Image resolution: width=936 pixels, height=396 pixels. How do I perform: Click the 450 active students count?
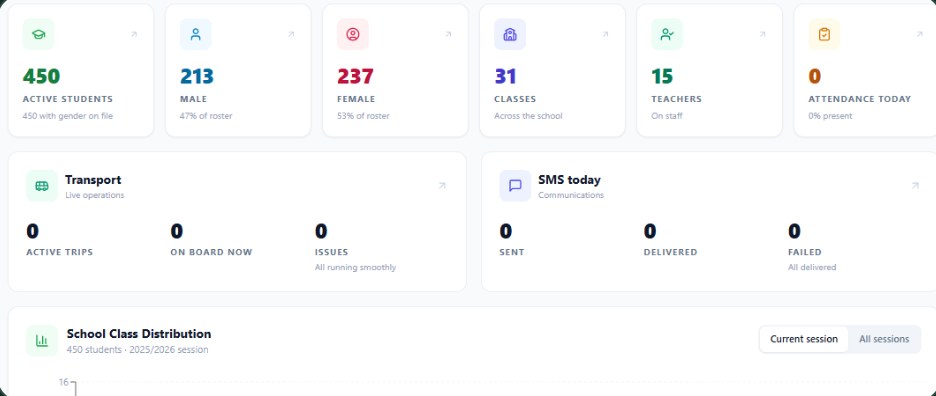tap(41, 76)
